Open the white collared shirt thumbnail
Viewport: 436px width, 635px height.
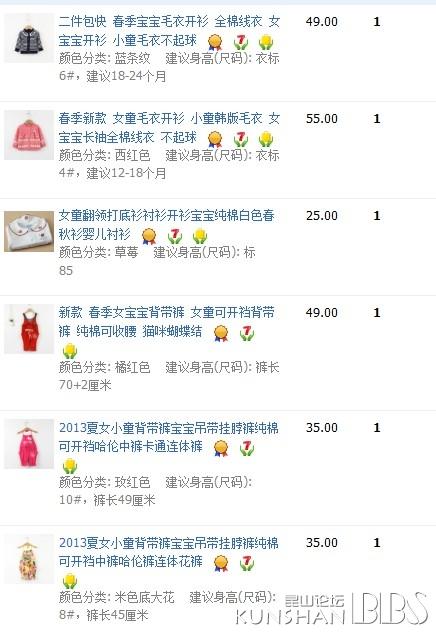coord(29,231)
